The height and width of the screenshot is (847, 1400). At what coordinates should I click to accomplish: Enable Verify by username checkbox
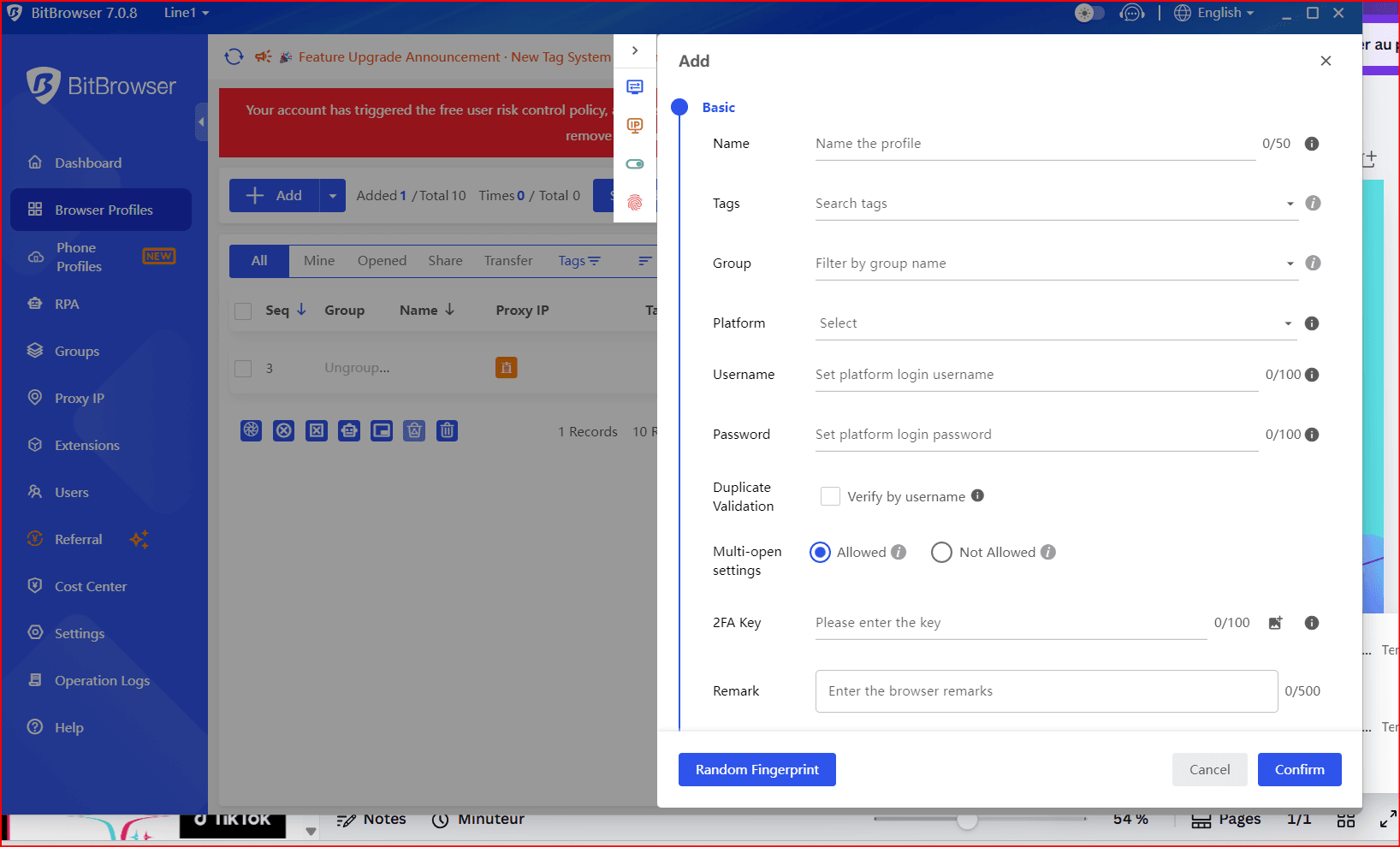coord(830,496)
